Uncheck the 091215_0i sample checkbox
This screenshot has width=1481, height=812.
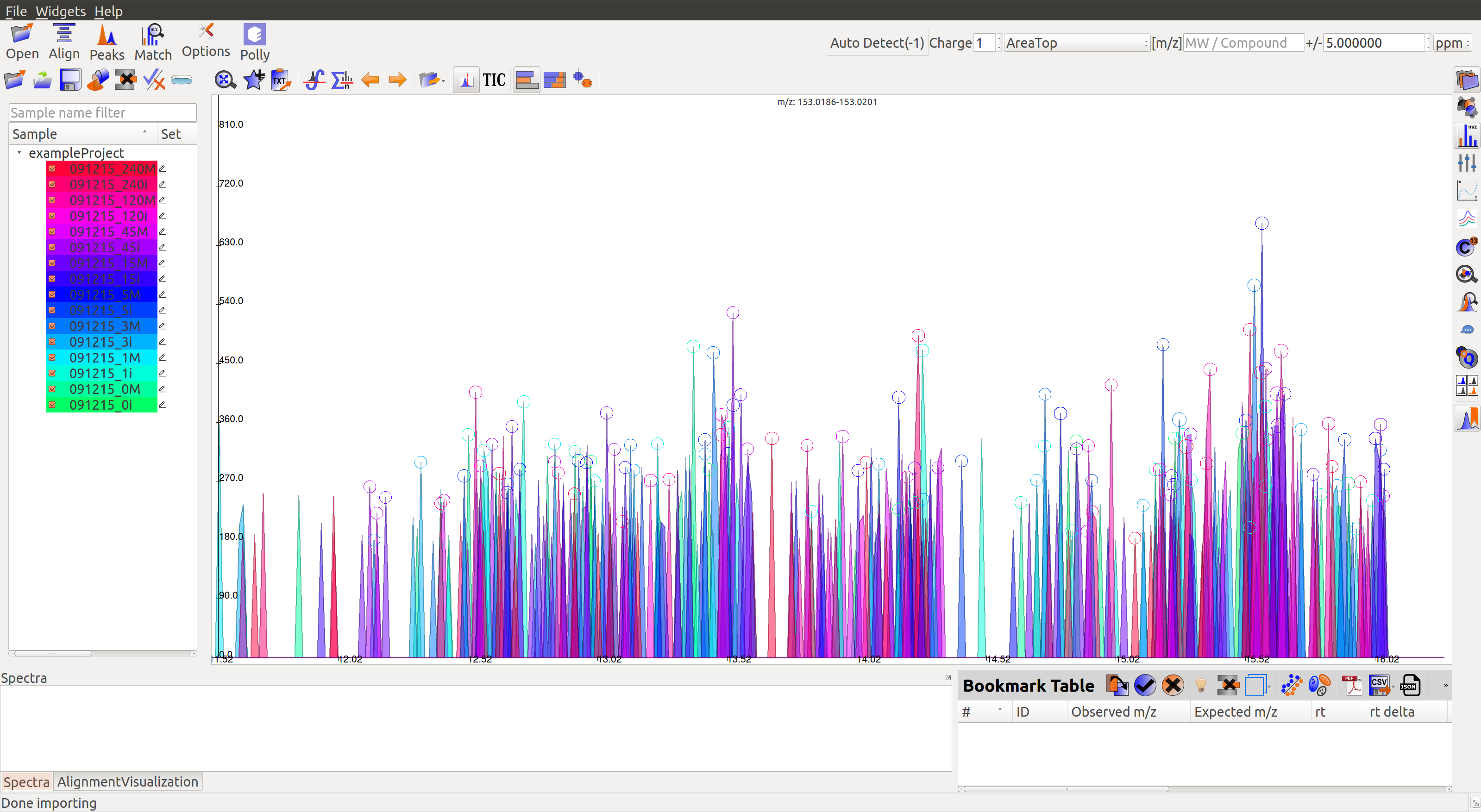(x=52, y=405)
